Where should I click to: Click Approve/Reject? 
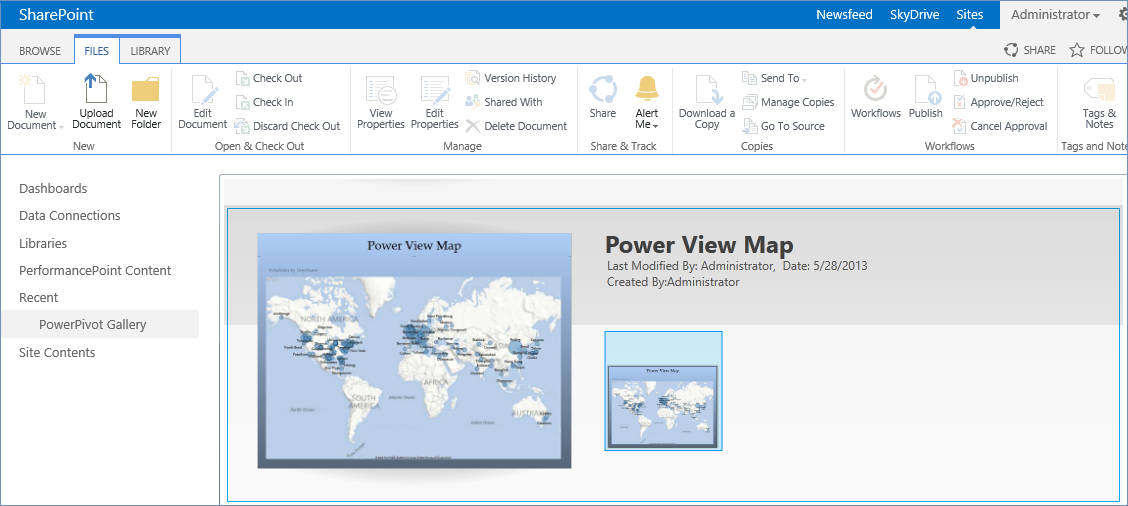click(999, 102)
